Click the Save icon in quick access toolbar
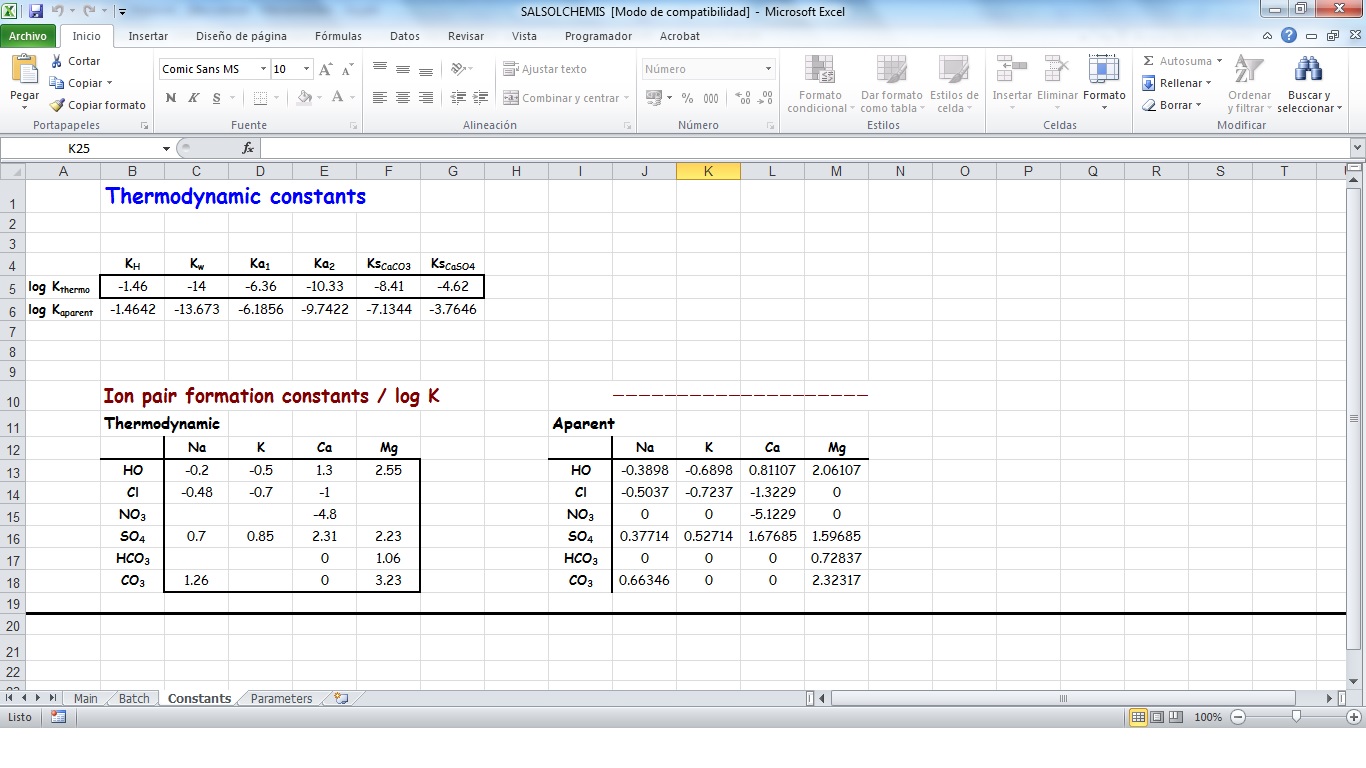1366x768 pixels. click(x=36, y=11)
